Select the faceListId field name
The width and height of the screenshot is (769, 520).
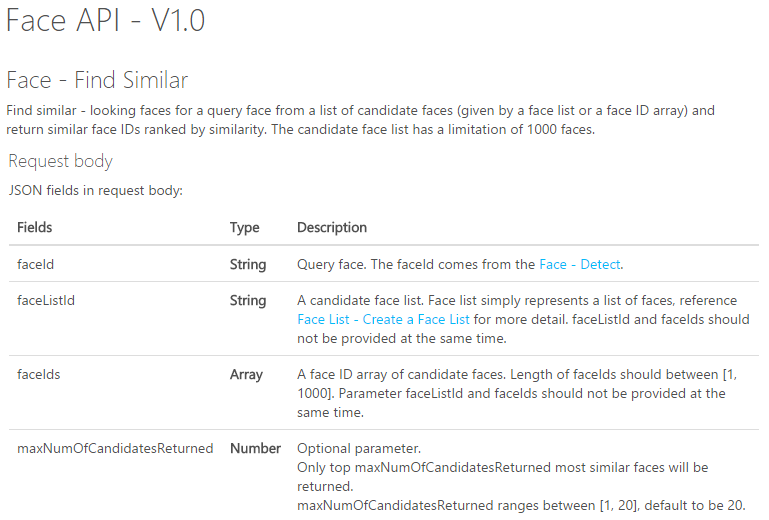(46, 300)
